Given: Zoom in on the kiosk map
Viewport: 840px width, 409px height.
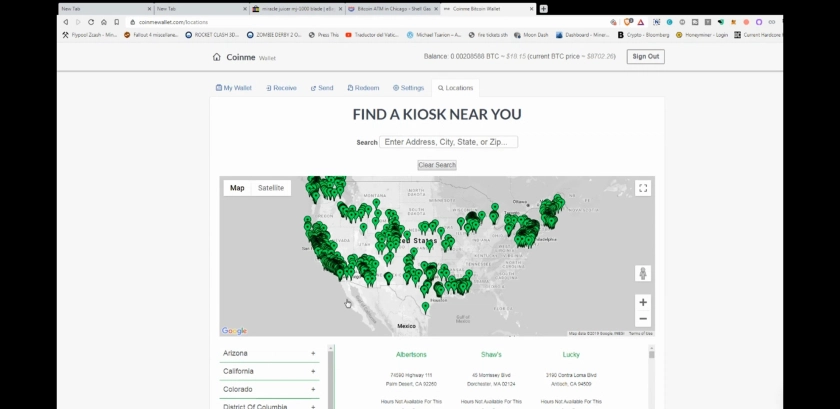Looking at the screenshot, I should pos(643,302).
